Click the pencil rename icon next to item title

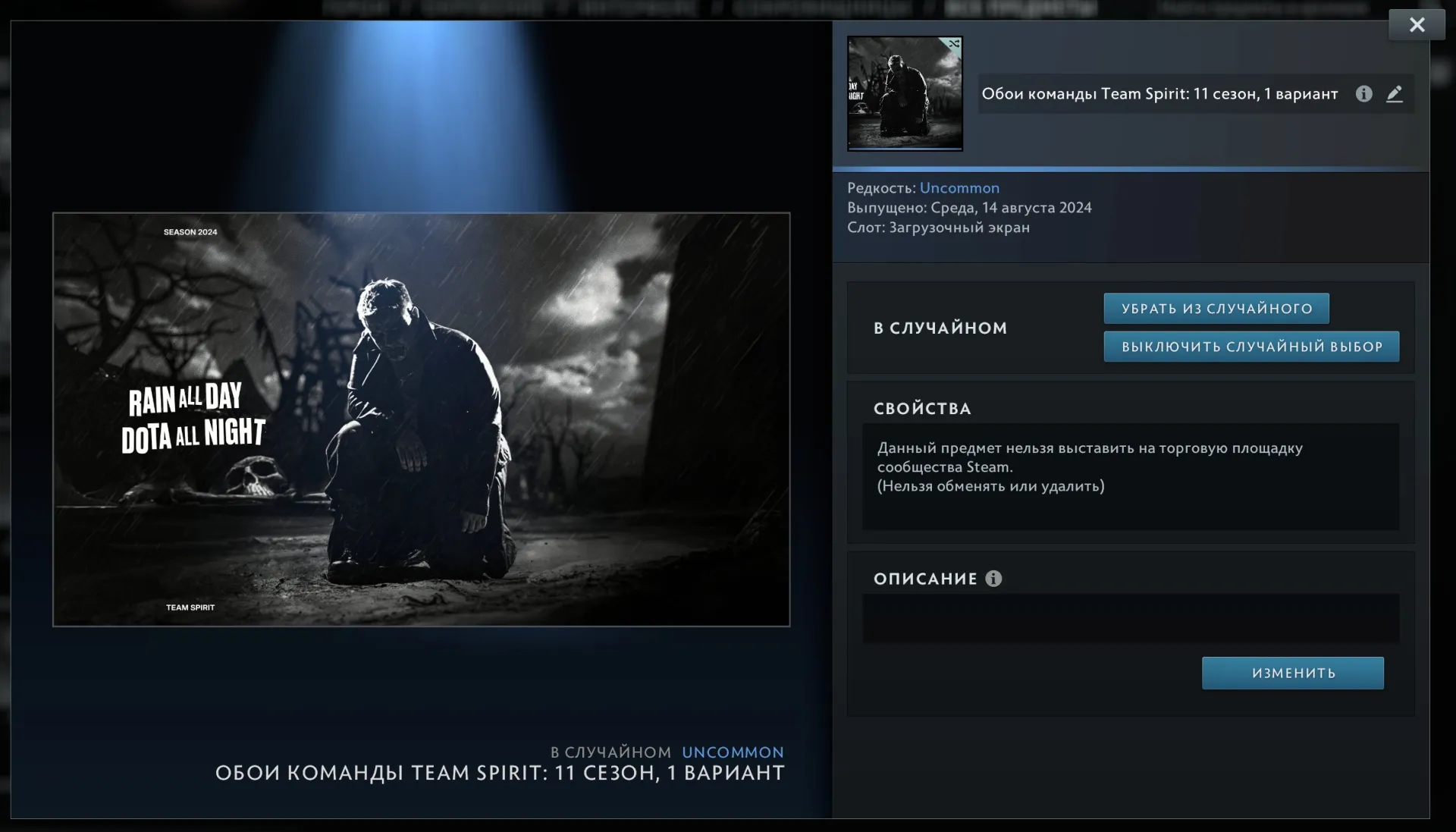[1395, 94]
